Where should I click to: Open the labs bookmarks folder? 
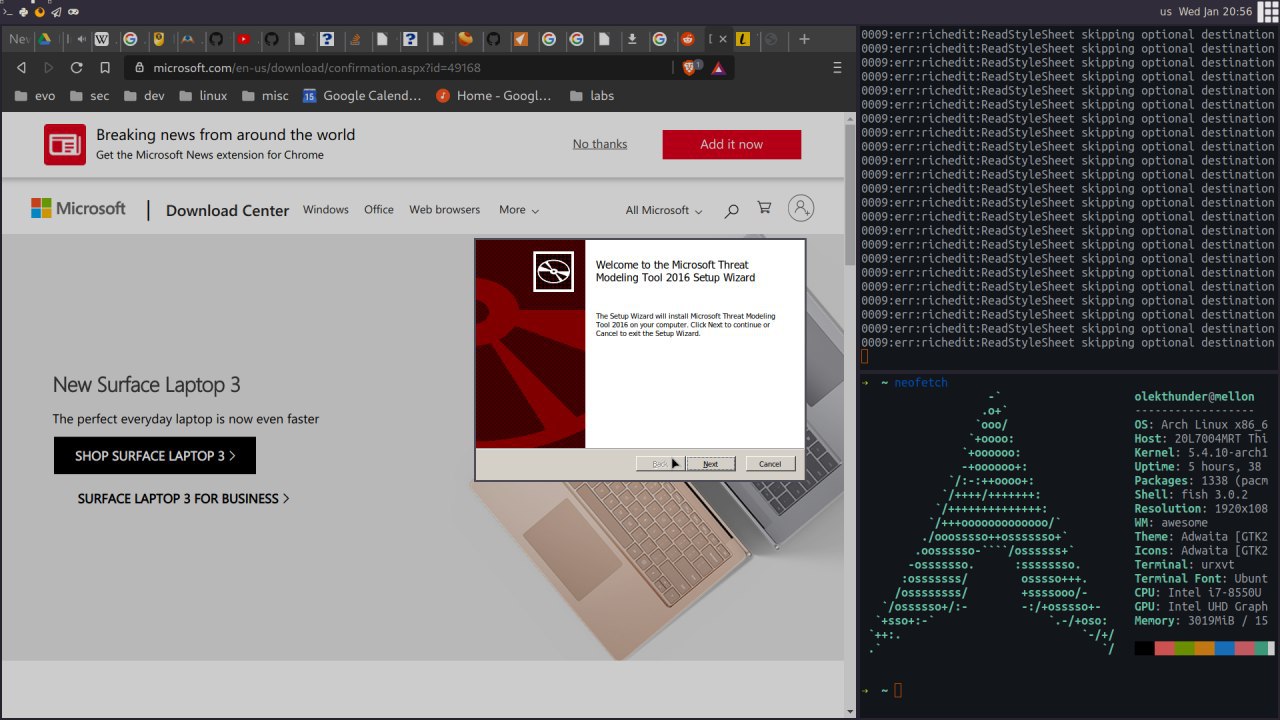point(591,96)
